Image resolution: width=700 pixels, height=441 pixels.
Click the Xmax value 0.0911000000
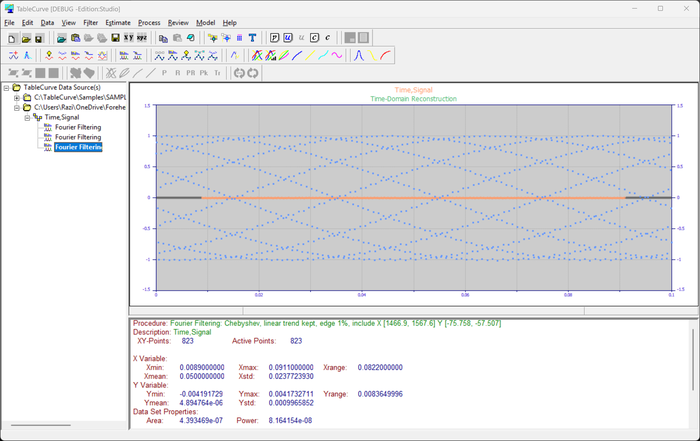pyautogui.click(x=291, y=367)
